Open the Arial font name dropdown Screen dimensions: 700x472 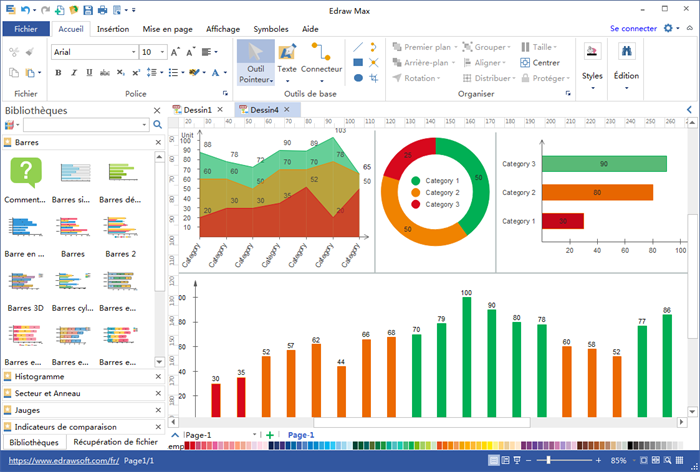[92, 51]
